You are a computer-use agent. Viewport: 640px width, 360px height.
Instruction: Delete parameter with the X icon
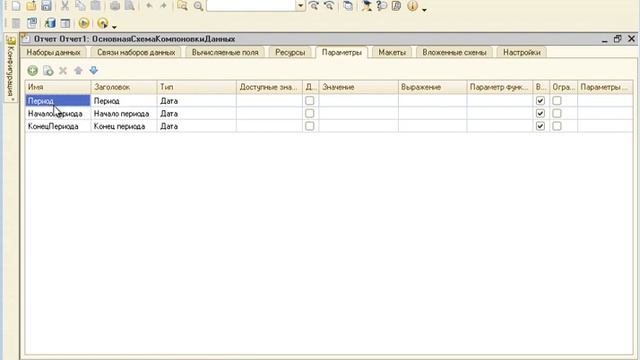63,71
